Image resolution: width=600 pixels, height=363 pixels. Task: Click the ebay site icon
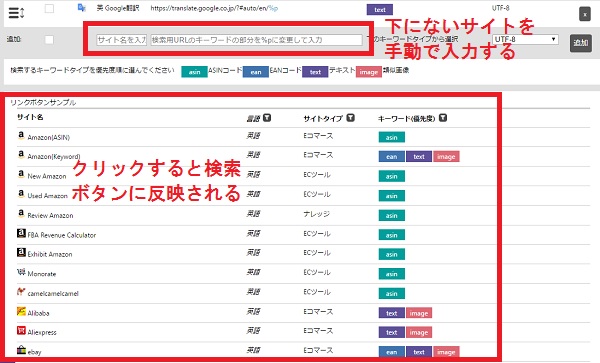tap(21, 350)
